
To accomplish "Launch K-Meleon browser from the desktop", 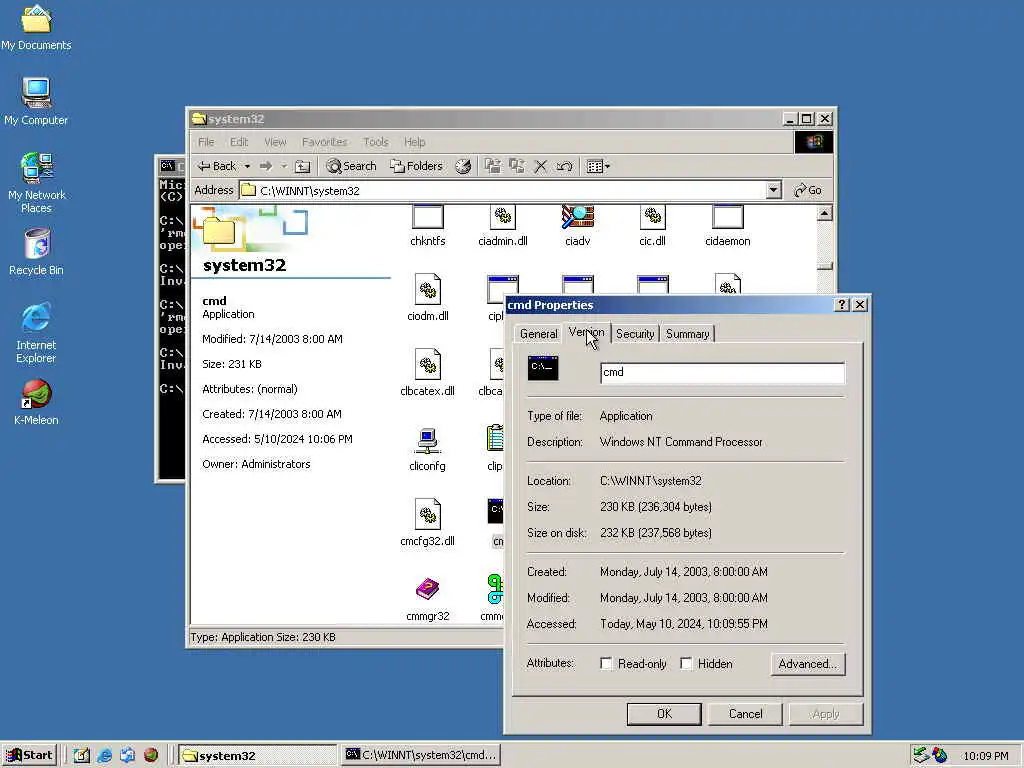I will (36, 402).
